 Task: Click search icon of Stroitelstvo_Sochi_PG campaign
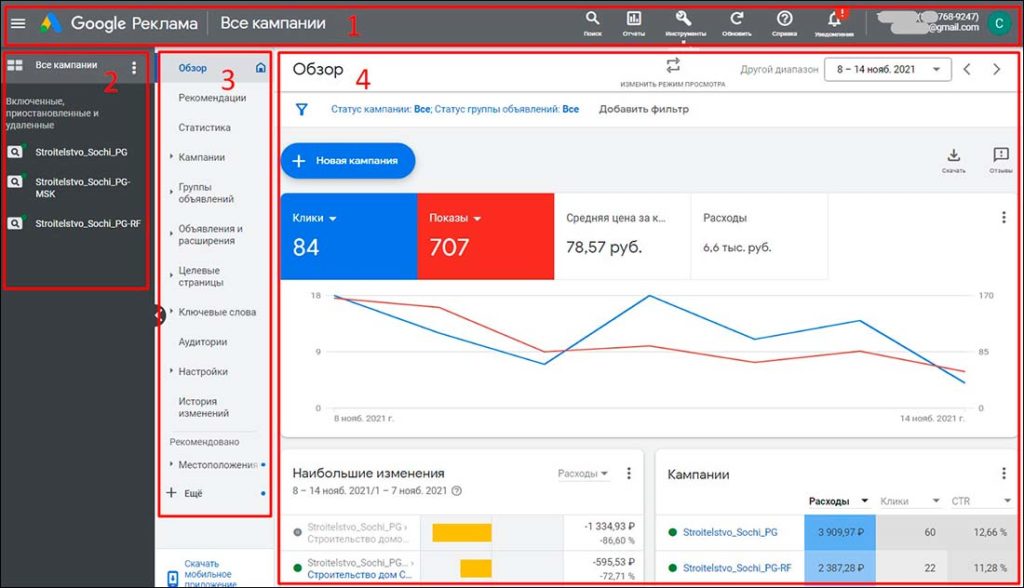pos(14,152)
